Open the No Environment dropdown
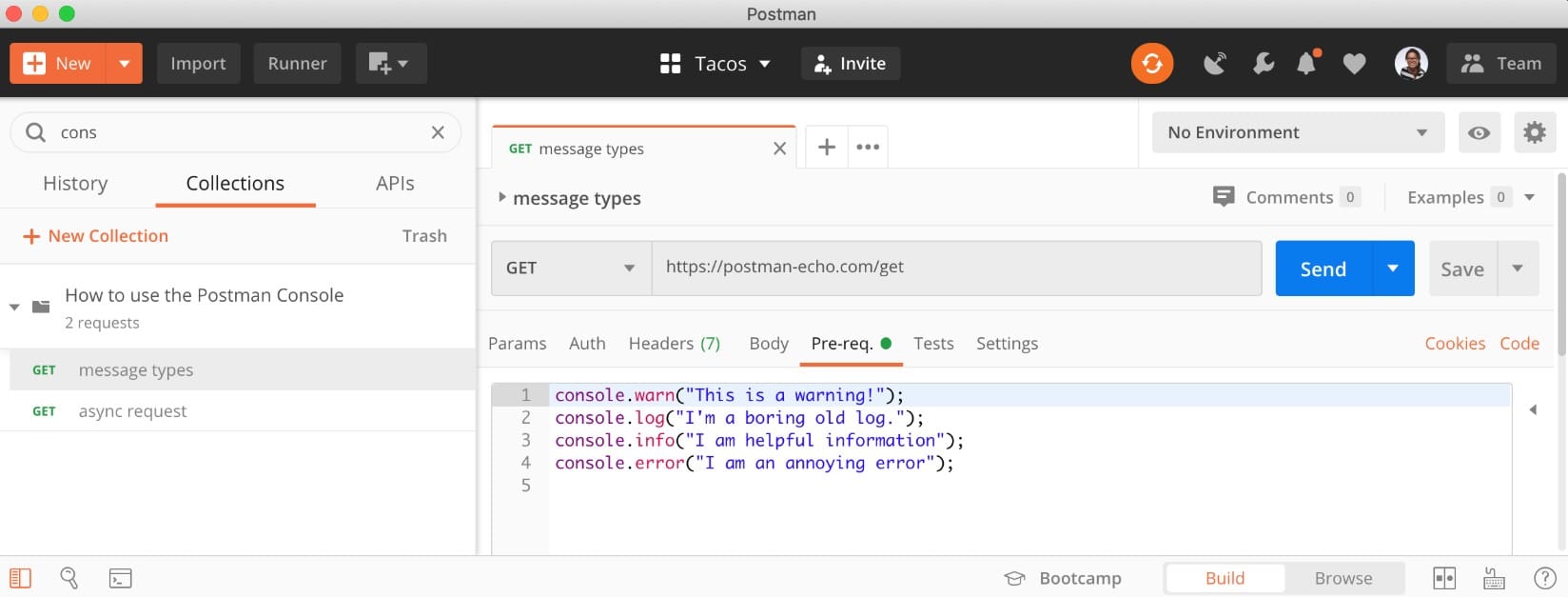 click(x=1299, y=132)
